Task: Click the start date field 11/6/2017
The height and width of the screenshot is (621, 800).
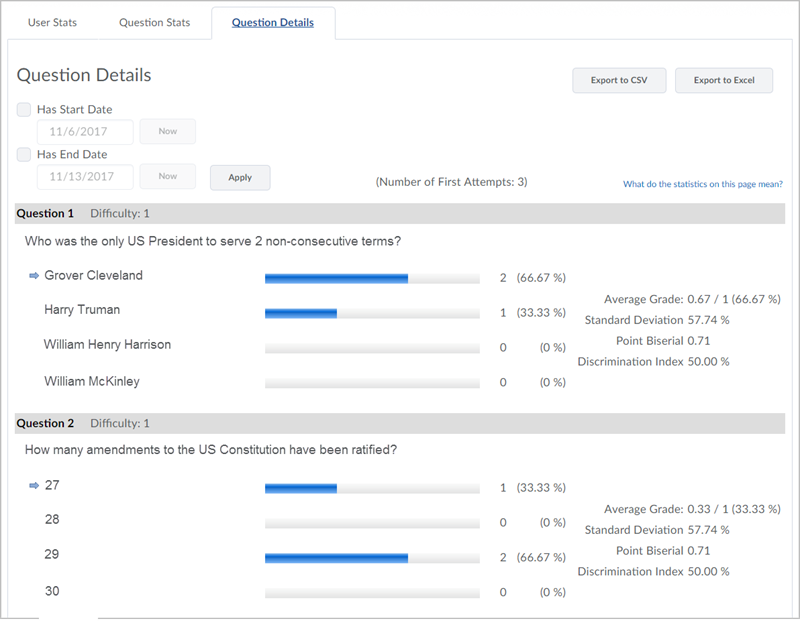Action: (85, 132)
